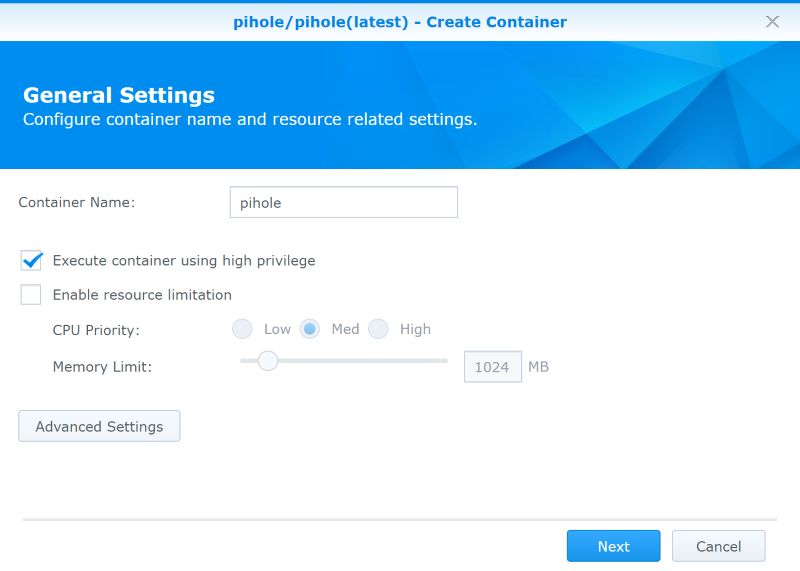Viewport: 800px width, 571px height.
Task: Click the 'Execute container using high privilege' label text
Action: point(184,261)
